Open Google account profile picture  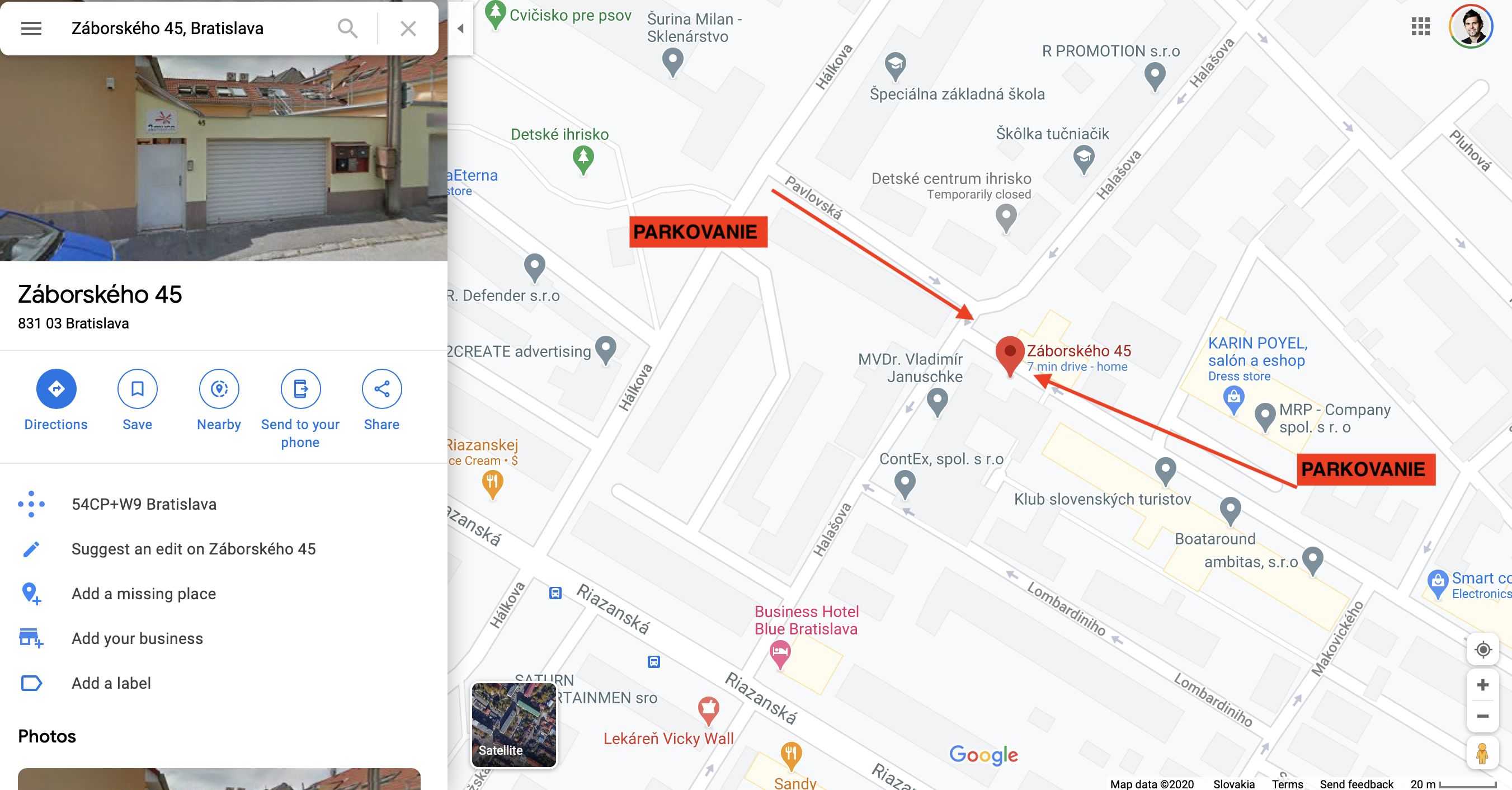coord(1471,26)
